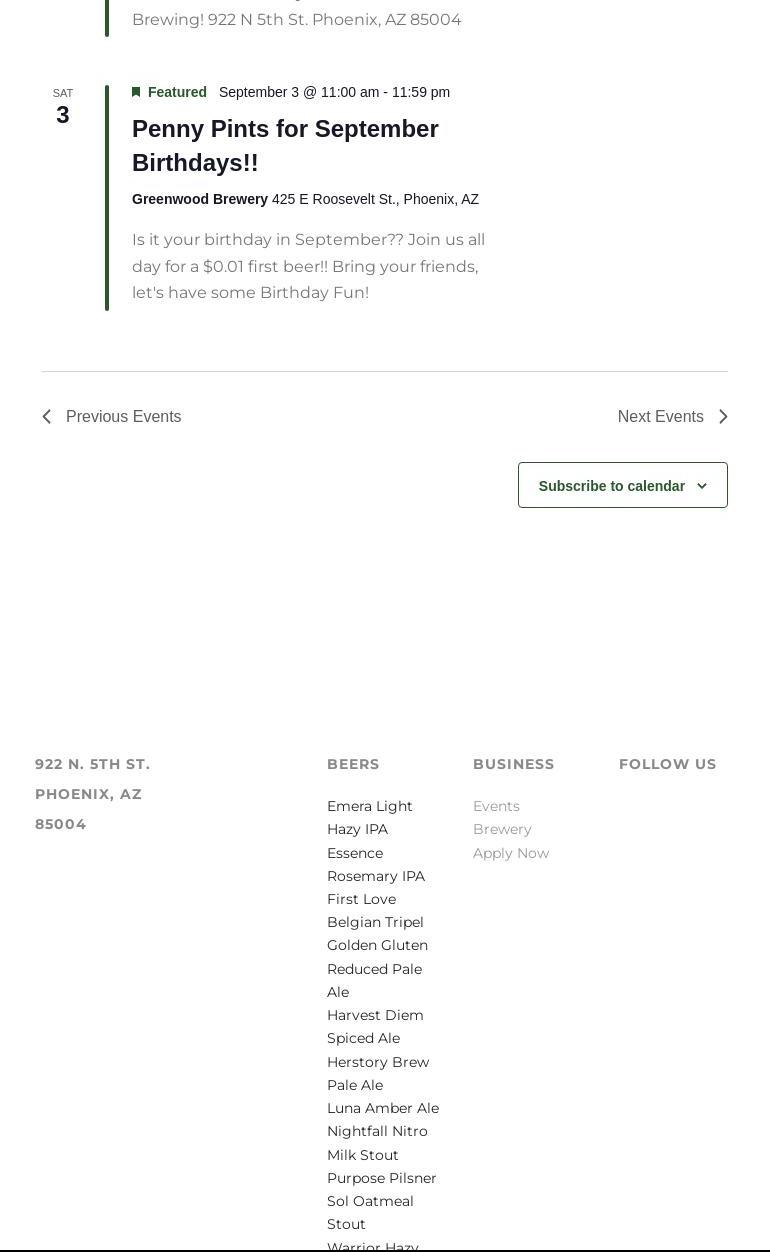Viewport: 770px width, 1252px height.
Task: Open the Brewery footer link
Action: coord(502,829)
